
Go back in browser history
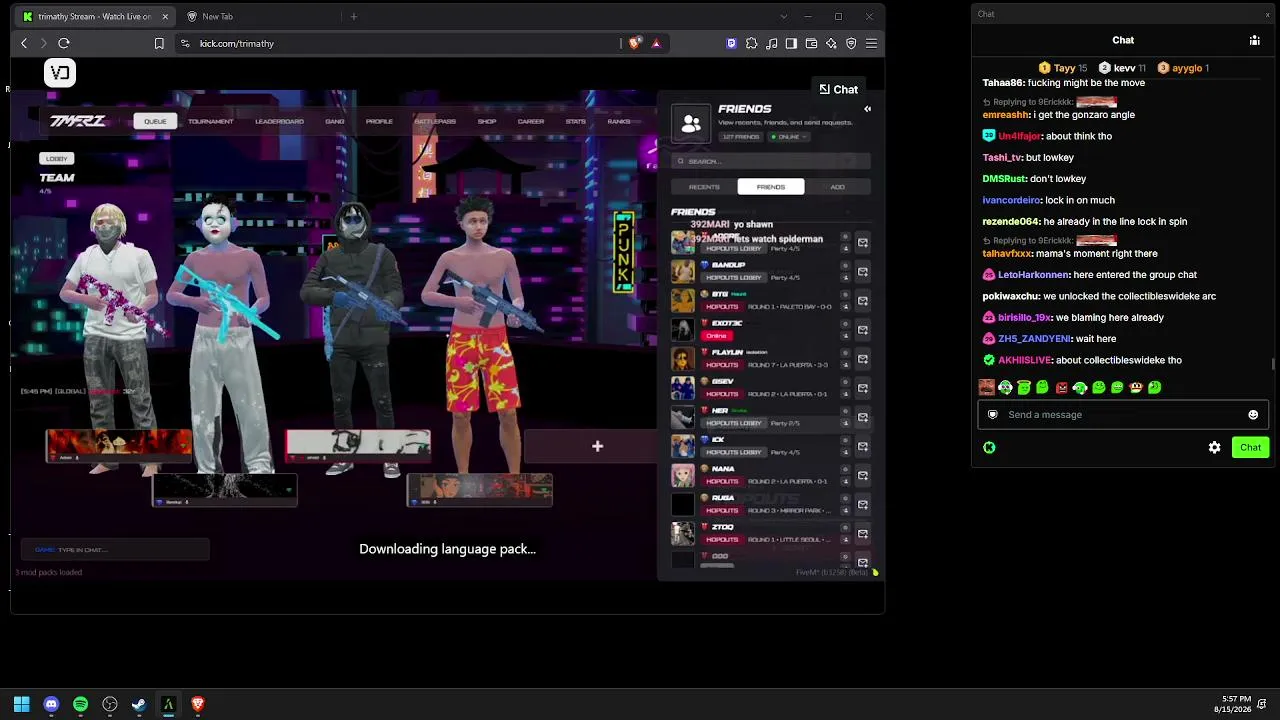click(24, 43)
